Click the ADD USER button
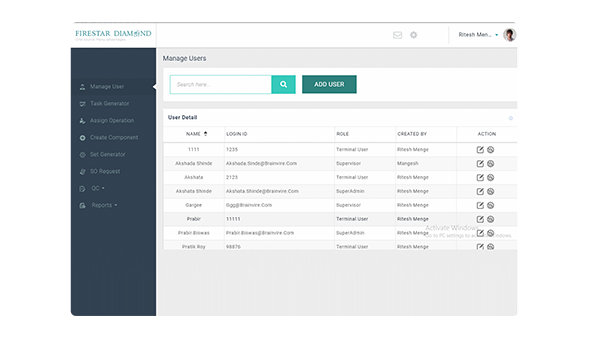590x360 pixels. point(329,84)
